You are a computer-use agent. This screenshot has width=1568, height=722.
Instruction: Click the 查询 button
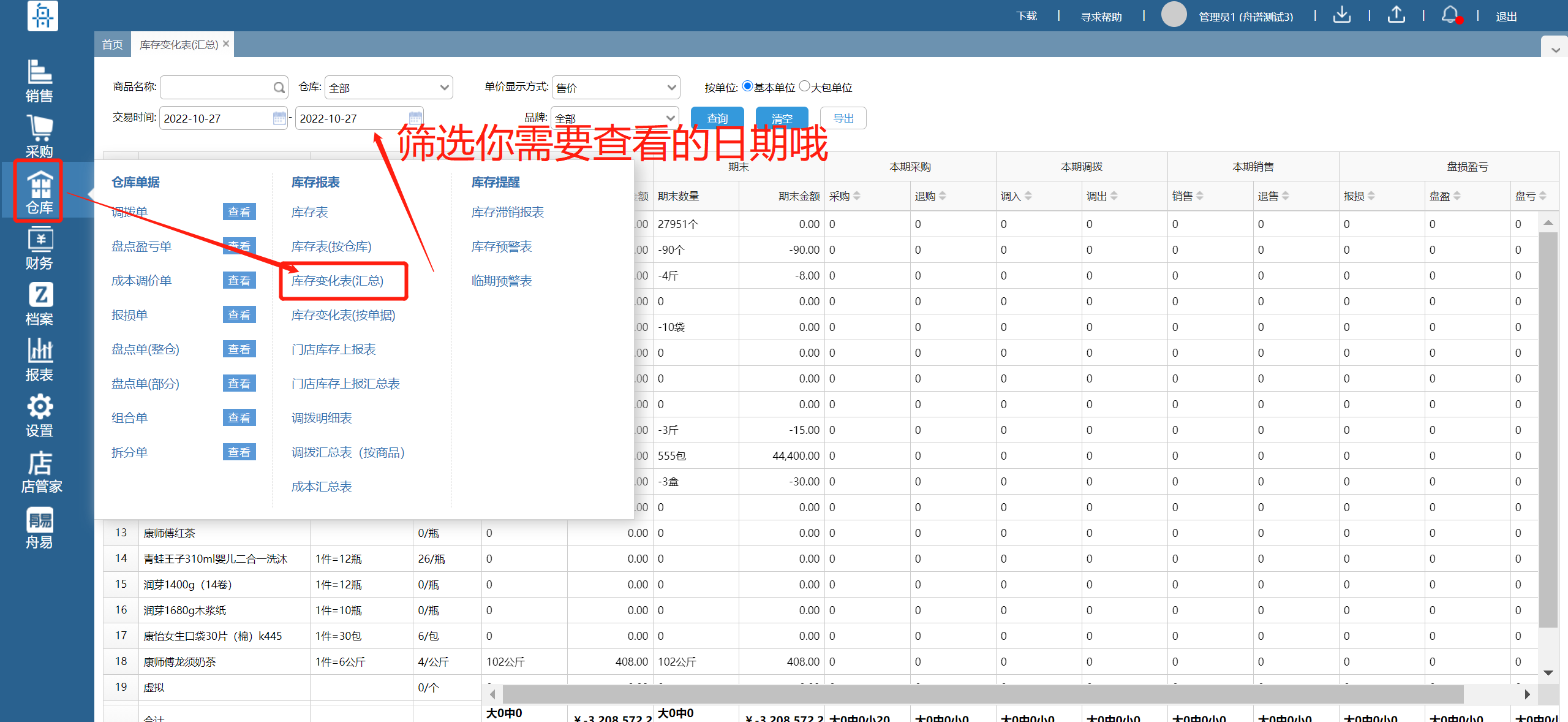coord(717,118)
